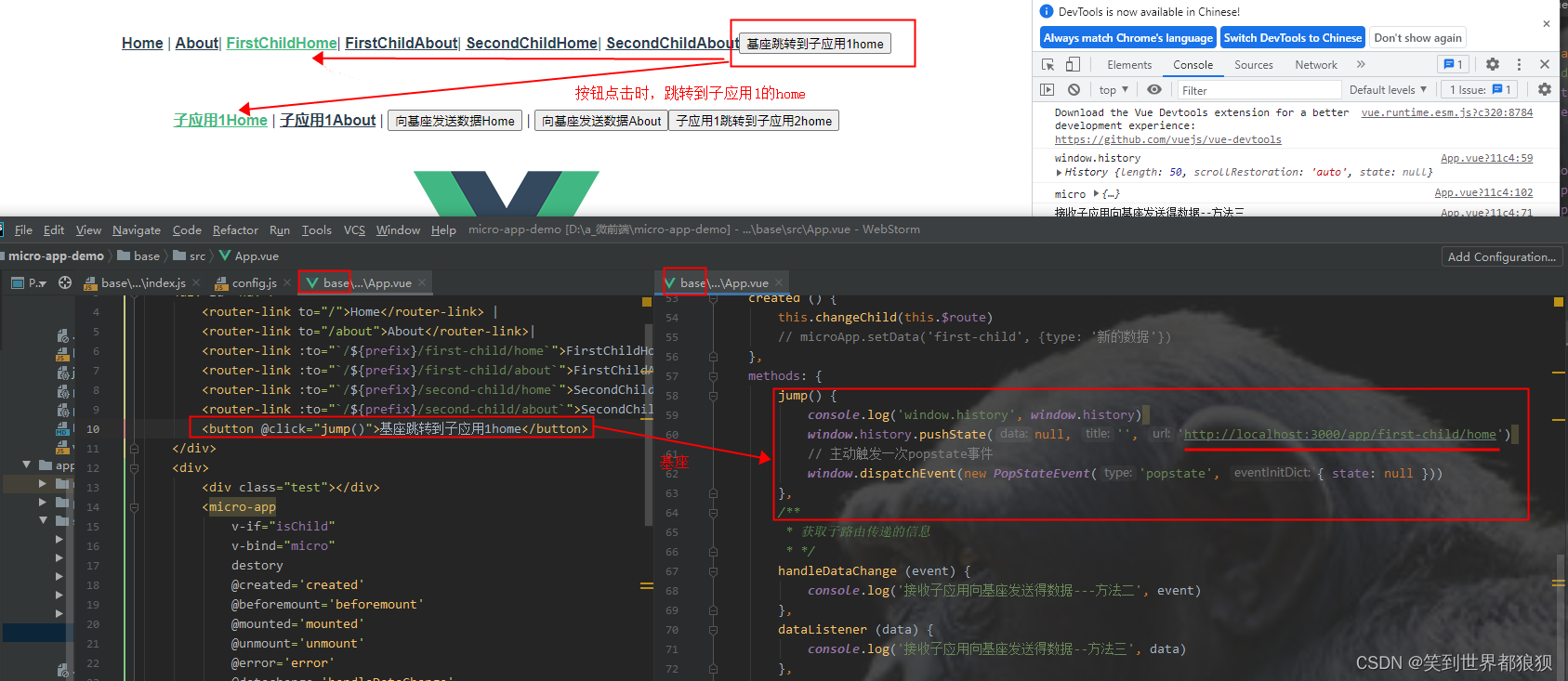Show the console sidebar icon
The width and height of the screenshot is (1568, 681).
1048,90
